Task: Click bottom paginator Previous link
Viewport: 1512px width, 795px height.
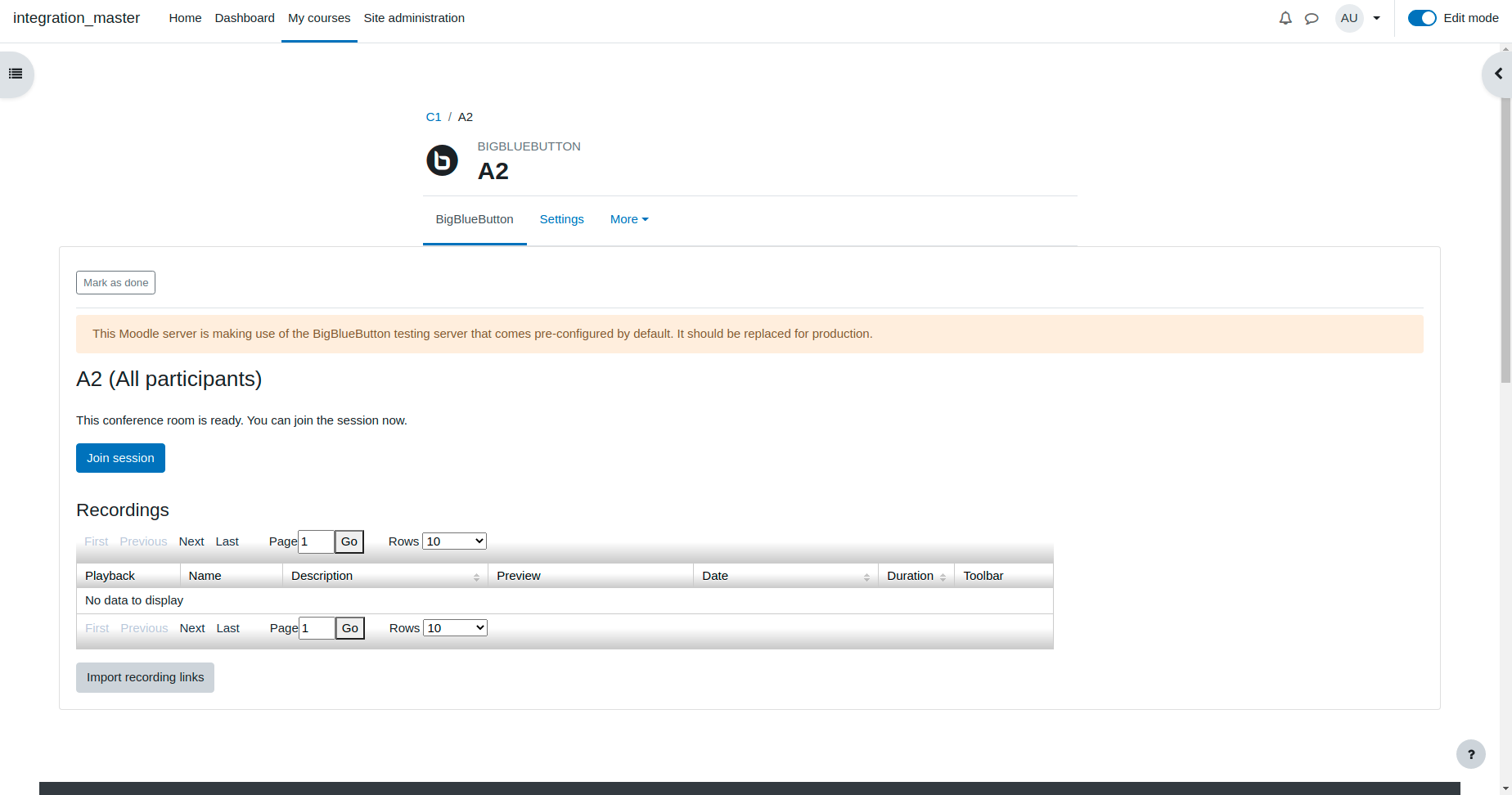Action: [144, 628]
